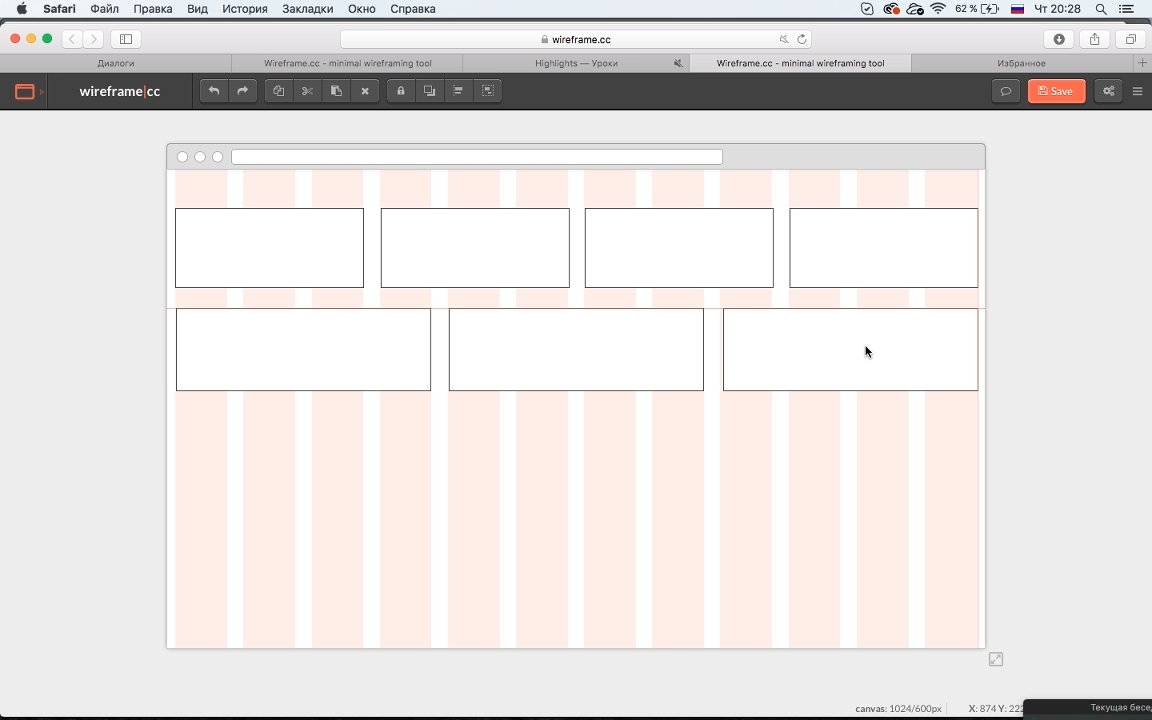Show Safari downloads arrow button
The width and height of the screenshot is (1152, 720).
pyautogui.click(x=1059, y=39)
